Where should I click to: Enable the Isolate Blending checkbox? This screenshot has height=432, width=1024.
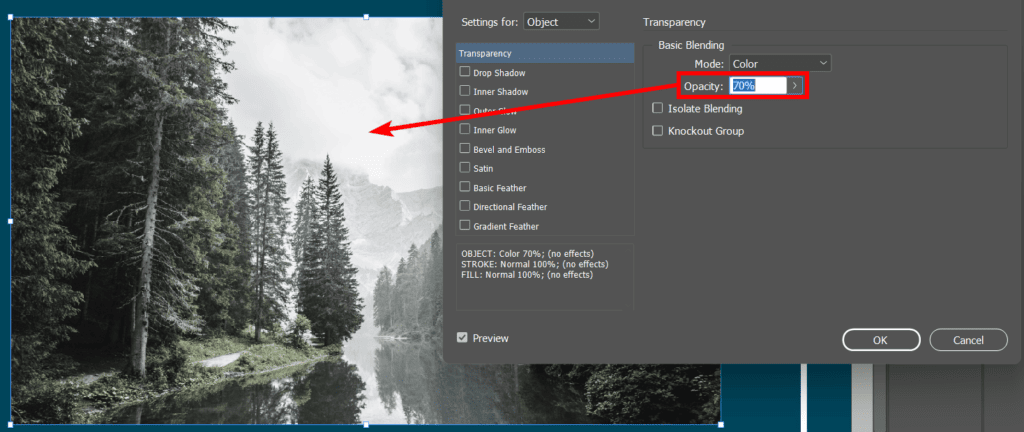tap(657, 108)
